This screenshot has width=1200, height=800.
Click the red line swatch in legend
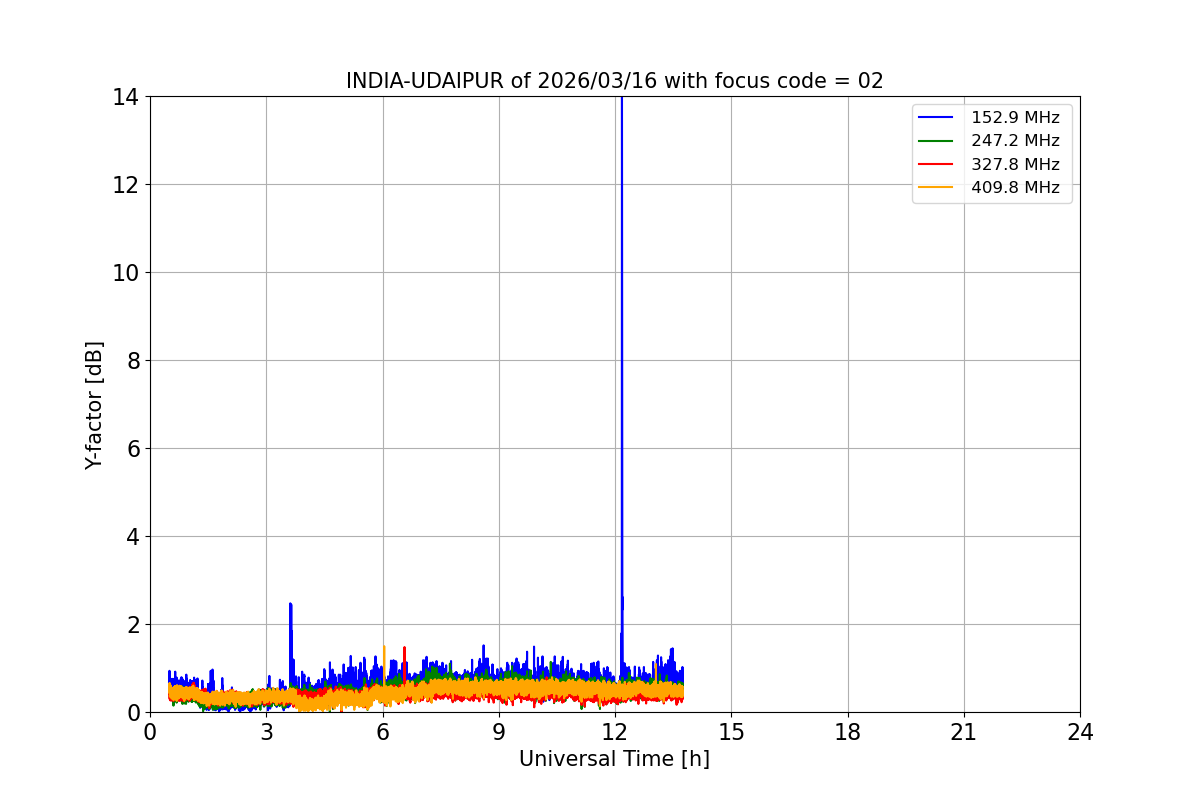click(936, 164)
